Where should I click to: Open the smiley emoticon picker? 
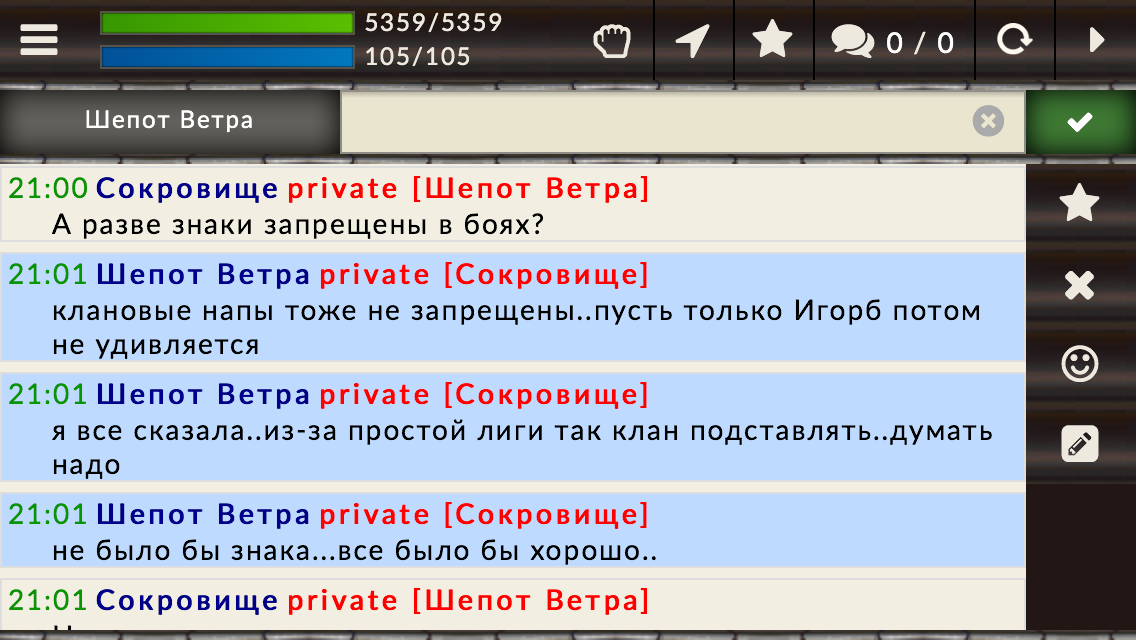point(1079,364)
